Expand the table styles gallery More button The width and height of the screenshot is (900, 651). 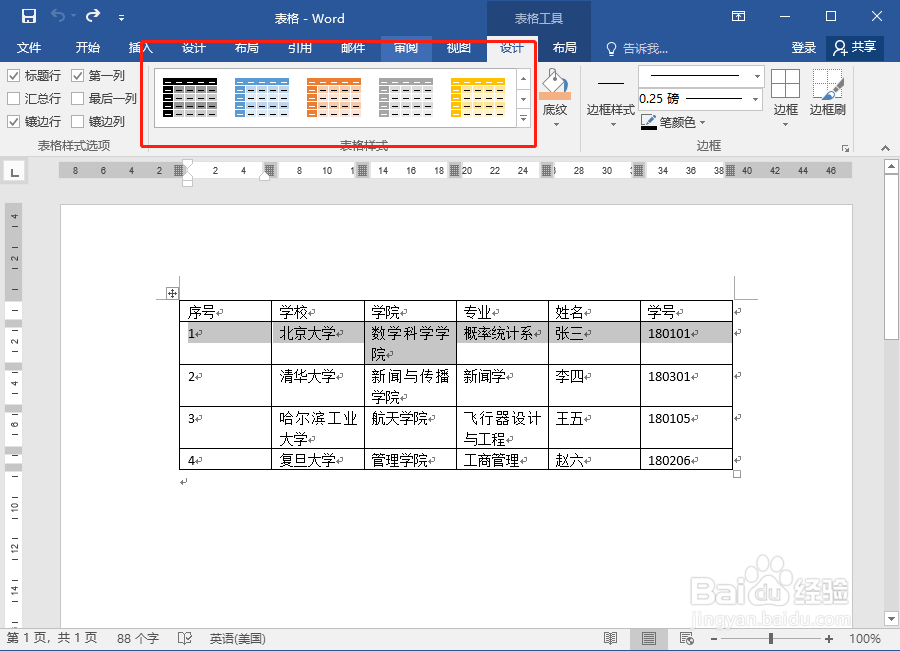coord(523,118)
